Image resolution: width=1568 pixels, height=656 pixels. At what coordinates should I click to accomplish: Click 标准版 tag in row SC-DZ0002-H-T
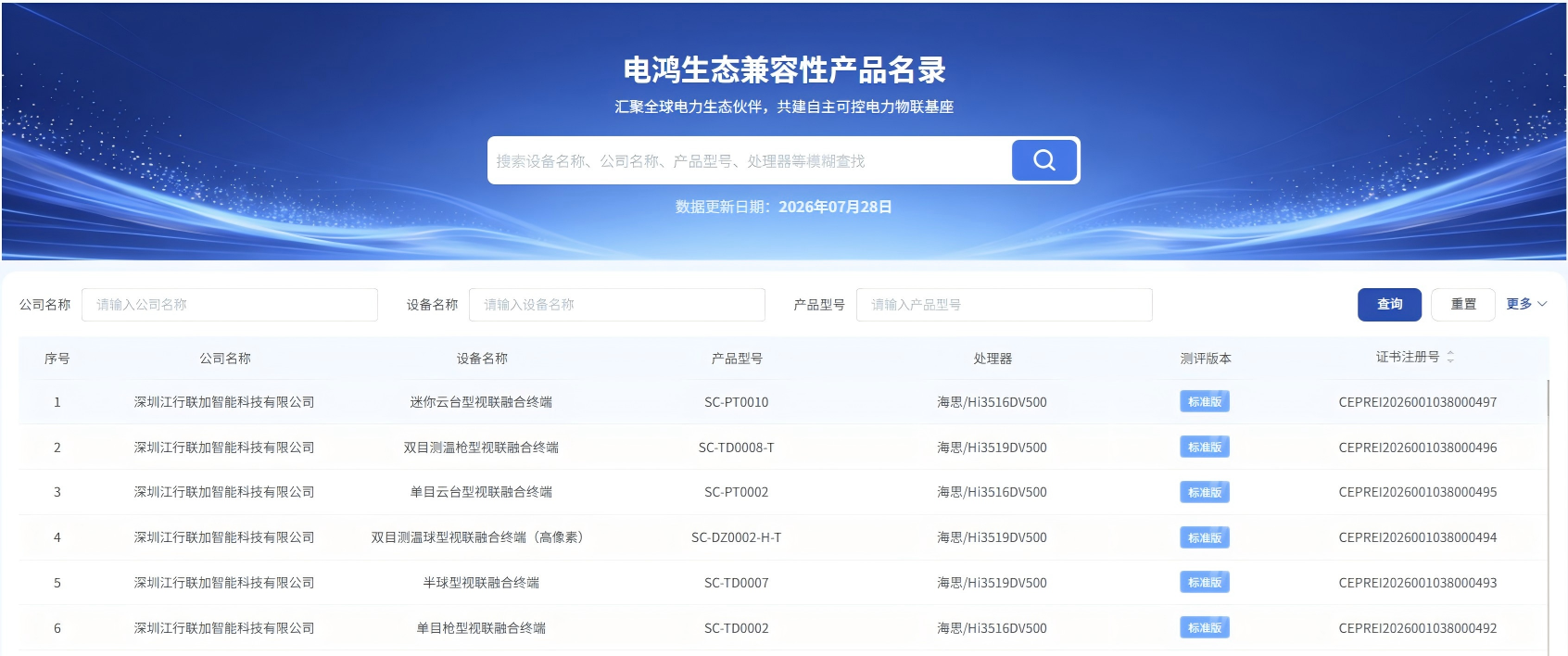[1205, 537]
